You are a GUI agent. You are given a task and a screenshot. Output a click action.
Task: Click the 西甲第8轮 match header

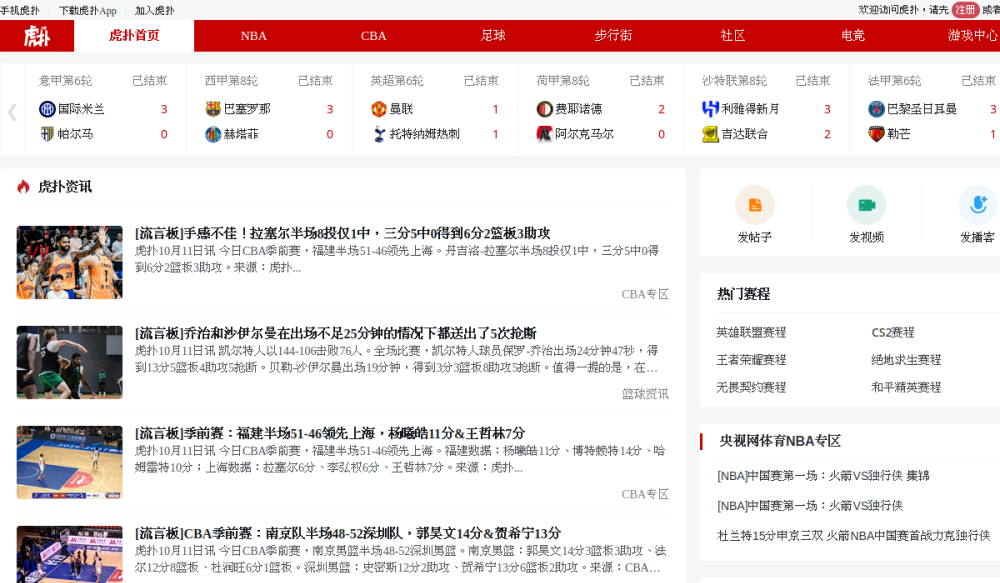point(231,81)
